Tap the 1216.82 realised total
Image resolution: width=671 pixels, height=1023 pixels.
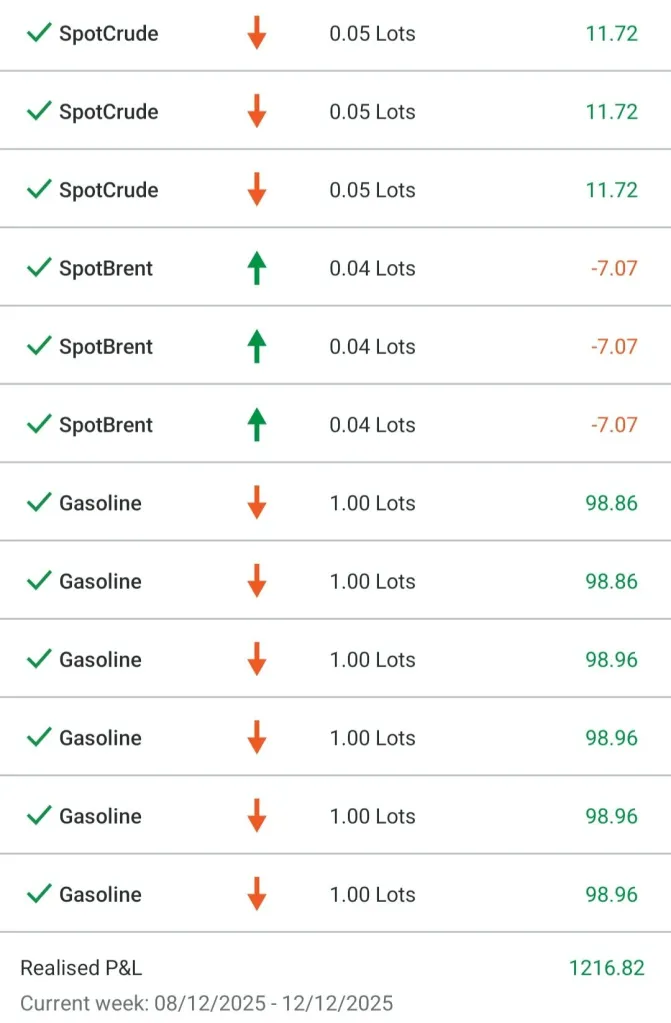click(606, 968)
